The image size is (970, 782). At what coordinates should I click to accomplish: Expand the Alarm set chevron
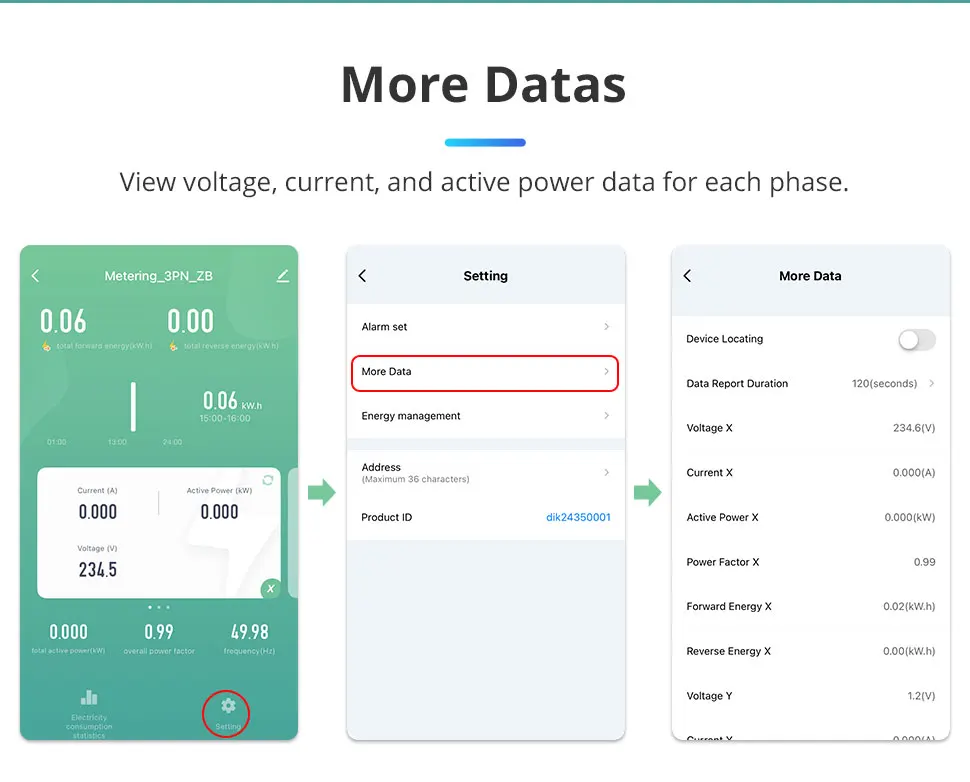(606, 327)
